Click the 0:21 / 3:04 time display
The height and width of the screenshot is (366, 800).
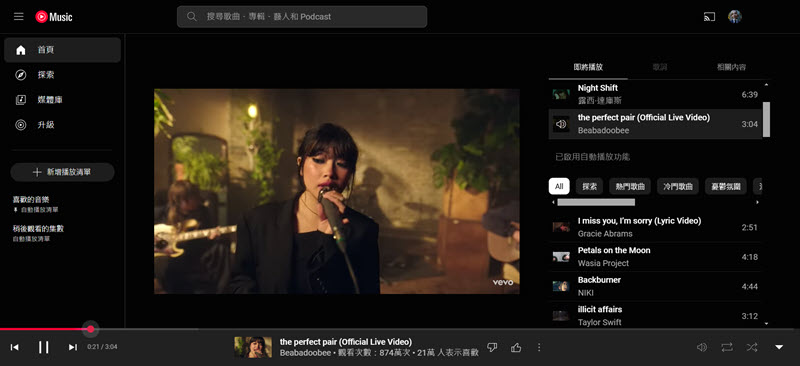pyautogui.click(x=102, y=347)
